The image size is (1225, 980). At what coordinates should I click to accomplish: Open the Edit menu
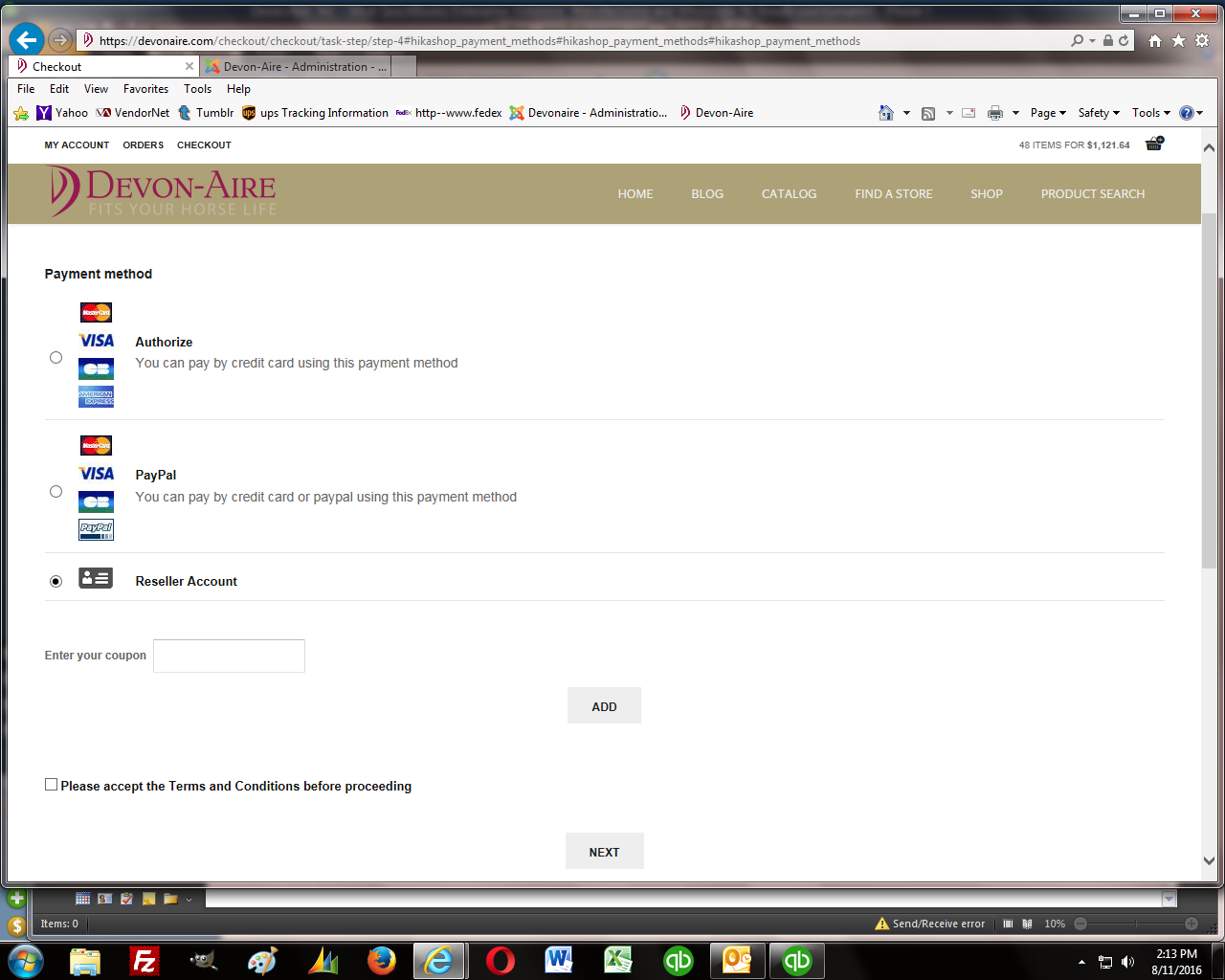(59, 89)
